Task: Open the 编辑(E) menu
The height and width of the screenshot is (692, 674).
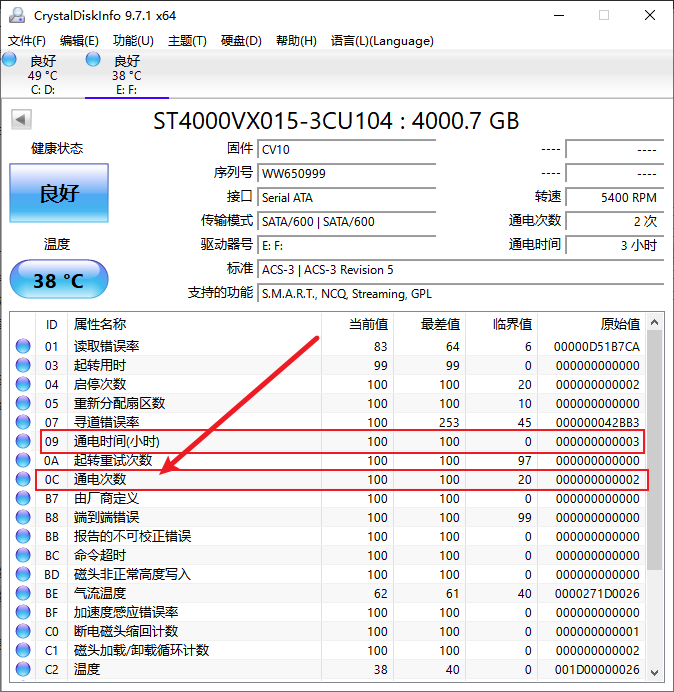Action: pyautogui.click(x=79, y=41)
